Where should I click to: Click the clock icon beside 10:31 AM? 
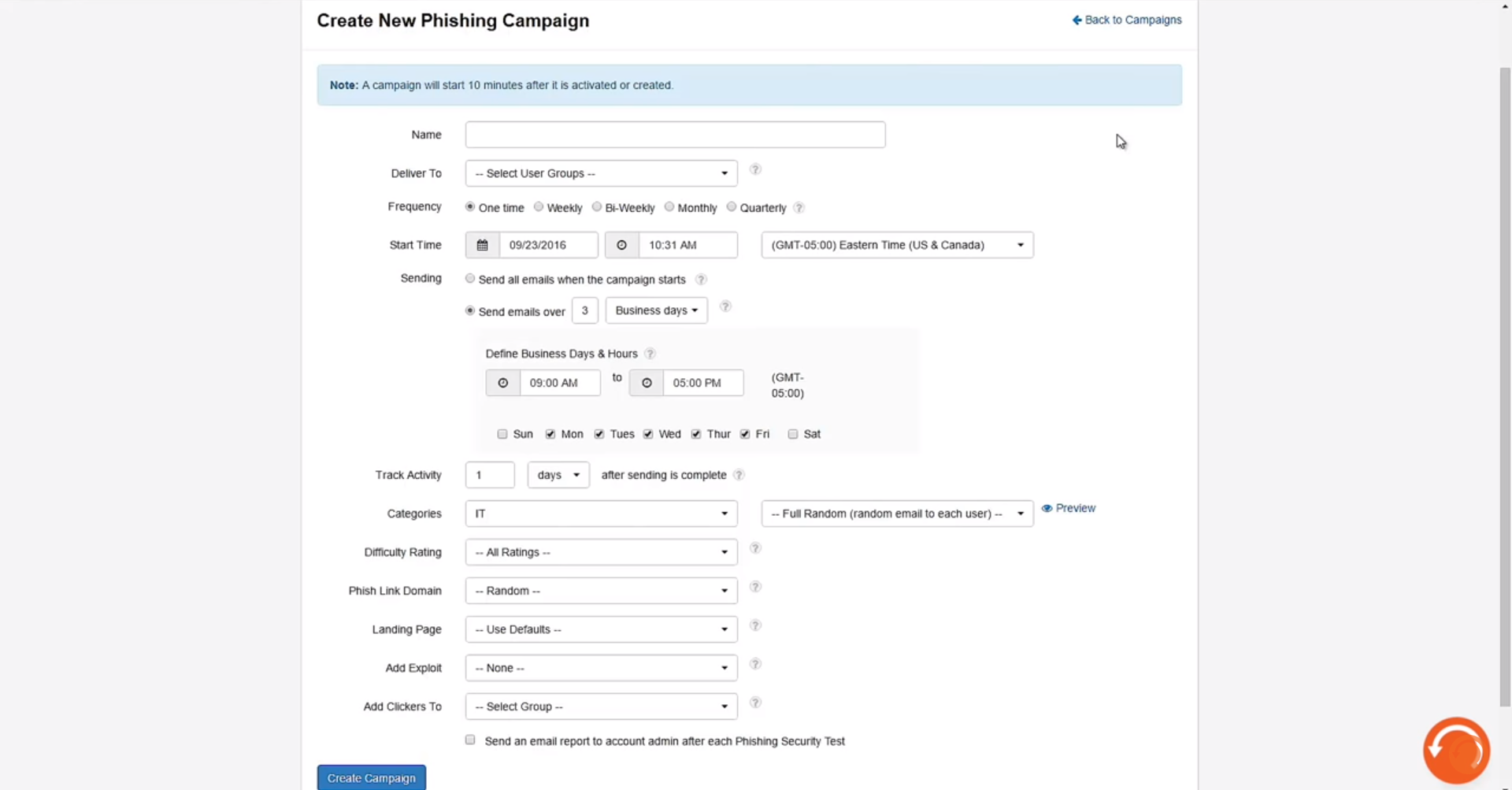pos(621,245)
